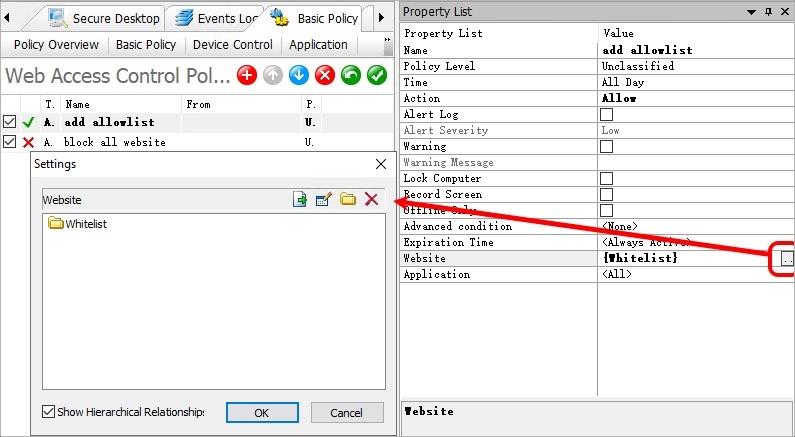
Task: Cancel the Settings dialog
Action: (347, 413)
